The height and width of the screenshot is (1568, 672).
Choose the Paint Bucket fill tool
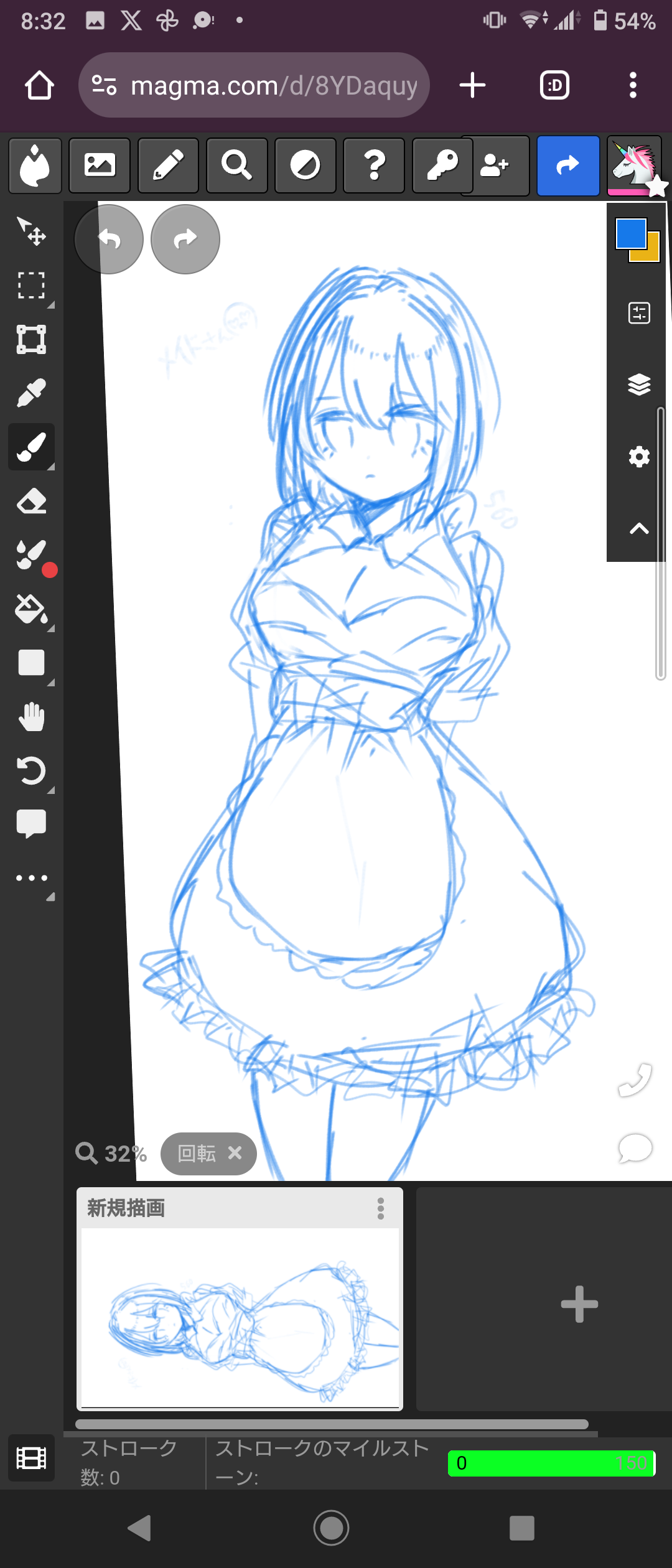point(31,609)
